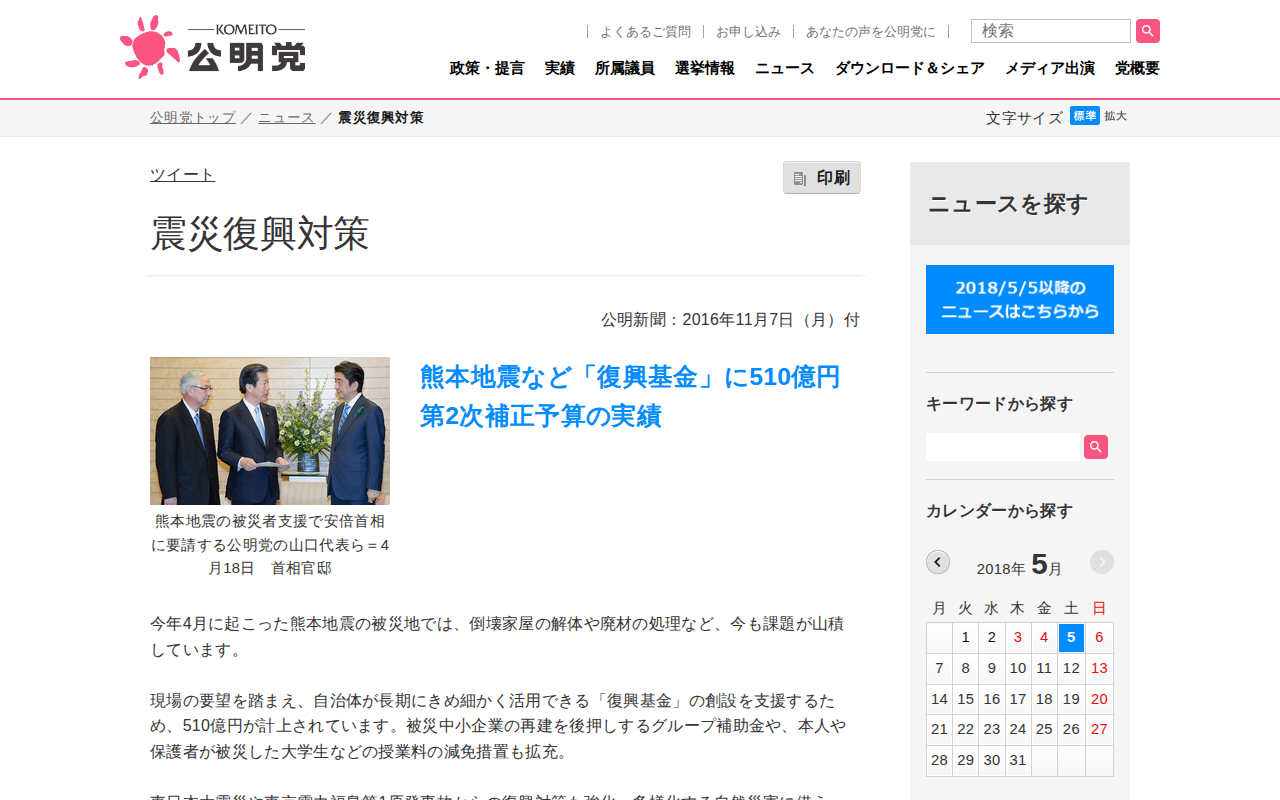This screenshot has width=1280, height=800.
Task: Select calendar date 27
Action: [1099, 729]
